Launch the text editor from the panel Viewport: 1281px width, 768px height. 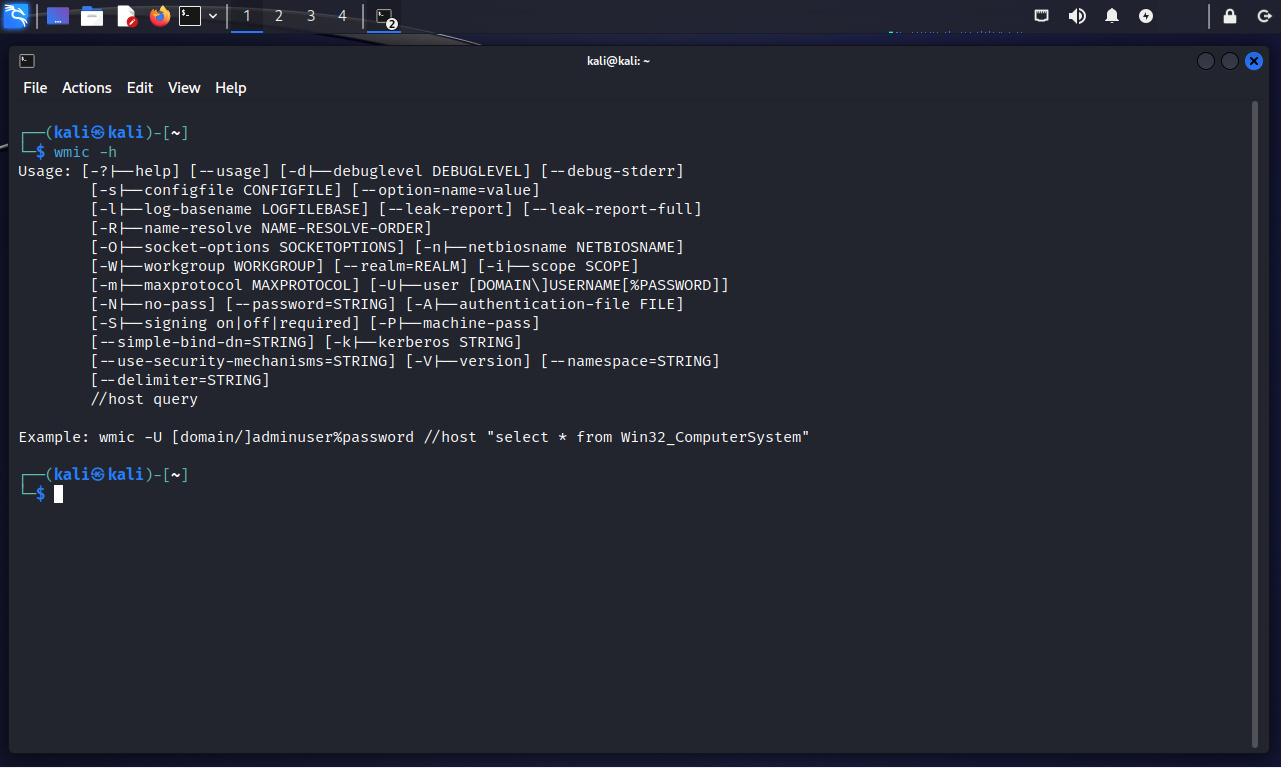tap(126, 16)
